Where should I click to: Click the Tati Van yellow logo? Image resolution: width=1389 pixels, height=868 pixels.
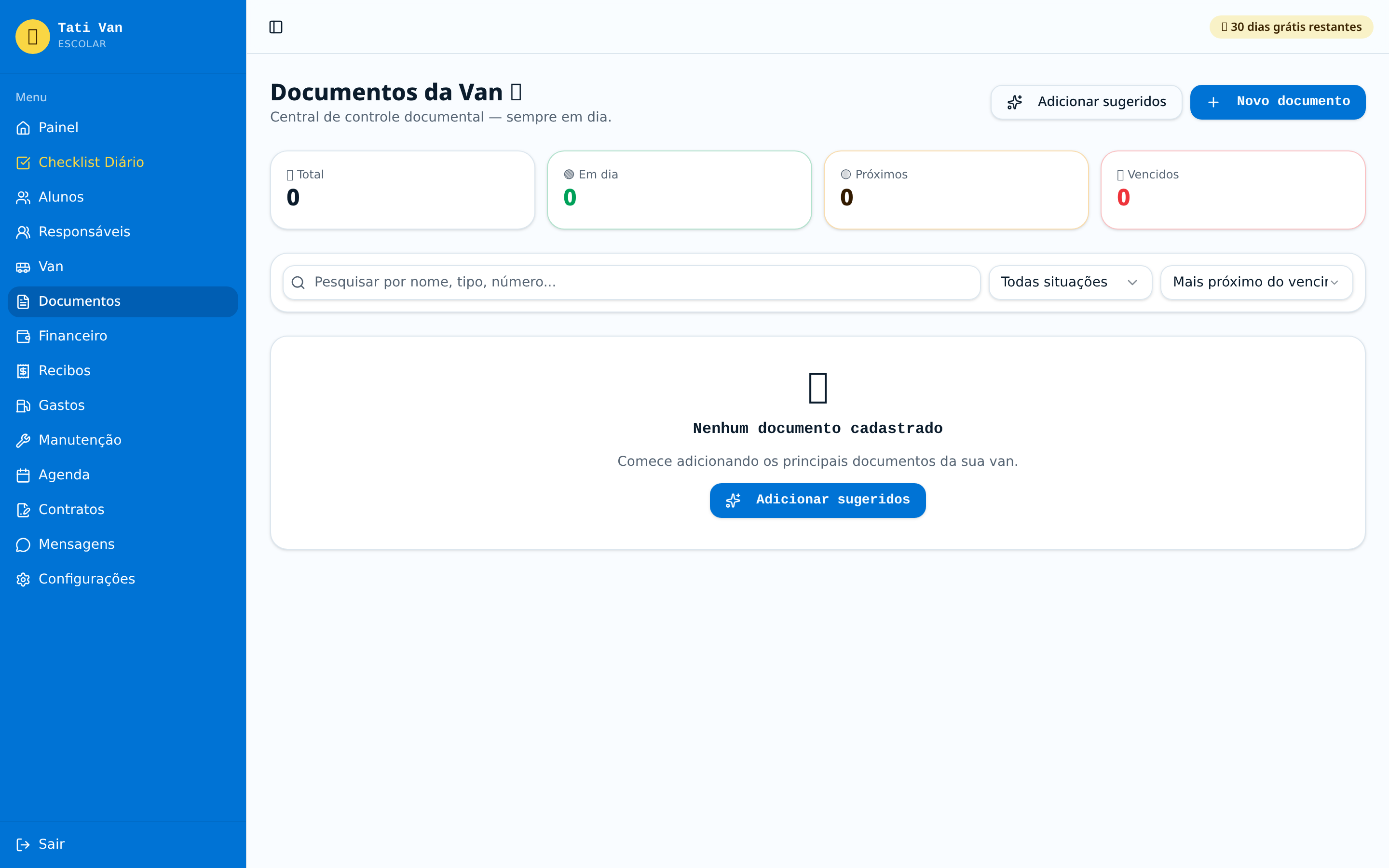tap(33, 37)
